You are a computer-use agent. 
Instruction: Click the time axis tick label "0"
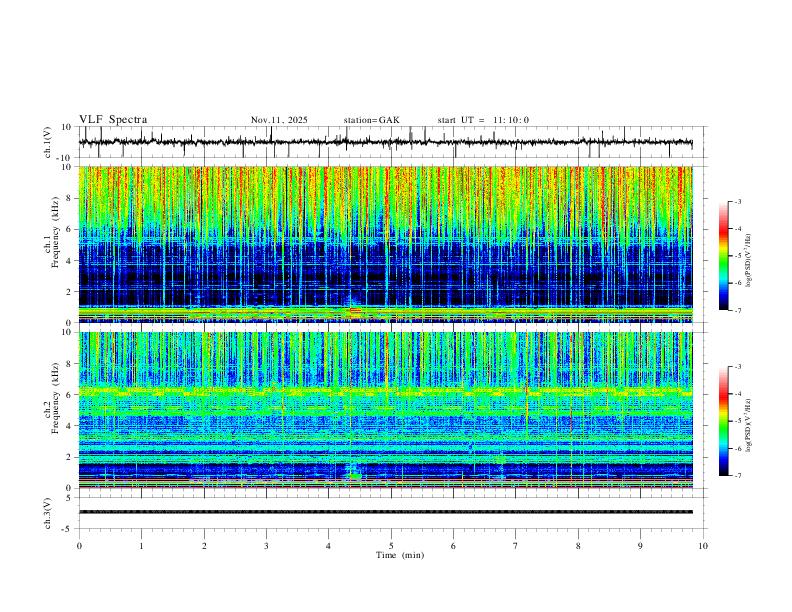click(79, 546)
